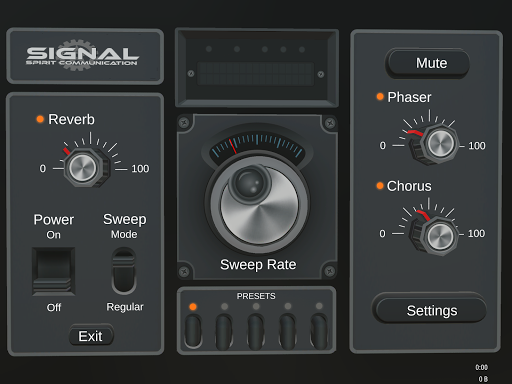Screen dimensions: 512x384
Task: Select the fifth preset switch
Action: pyautogui.click(x=319, y=332)
